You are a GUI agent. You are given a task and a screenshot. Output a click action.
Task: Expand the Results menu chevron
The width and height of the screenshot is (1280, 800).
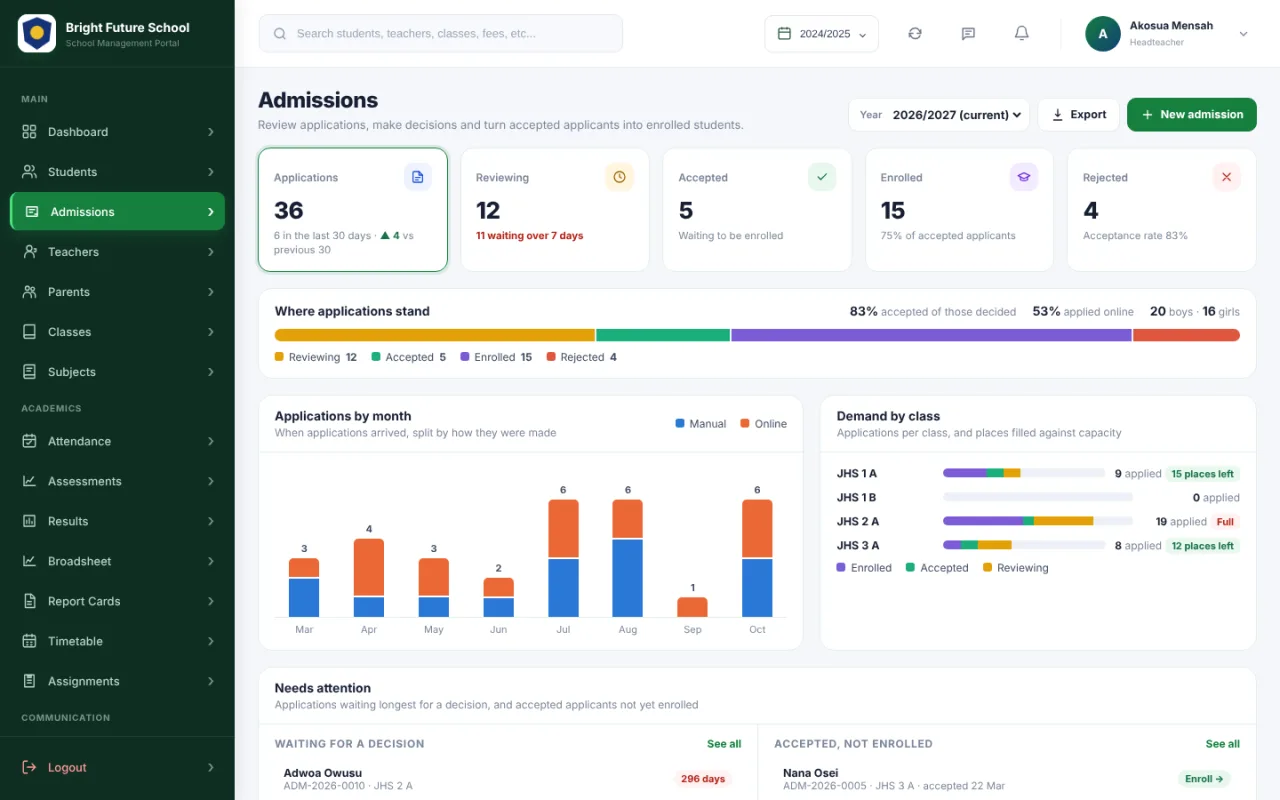point(211,521)
